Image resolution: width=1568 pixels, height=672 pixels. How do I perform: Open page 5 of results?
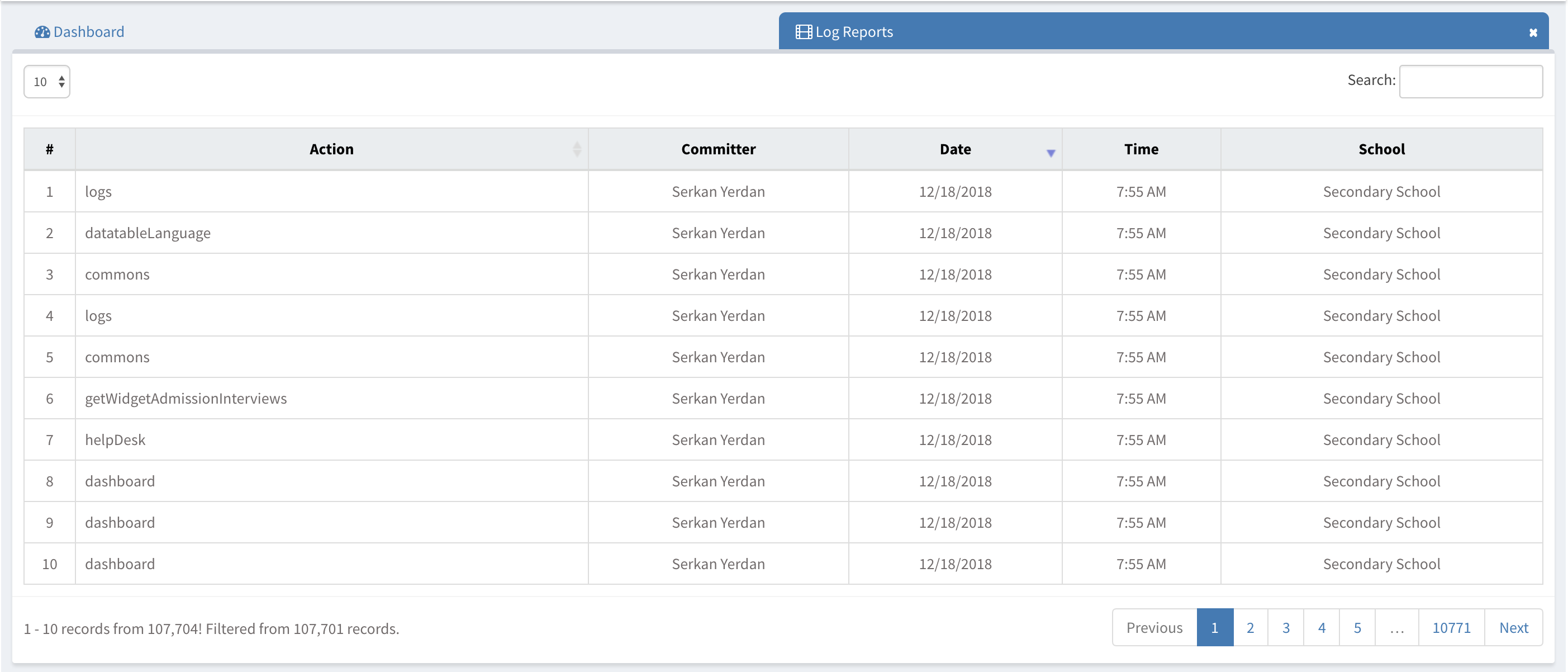click(x=1357, y=627)
